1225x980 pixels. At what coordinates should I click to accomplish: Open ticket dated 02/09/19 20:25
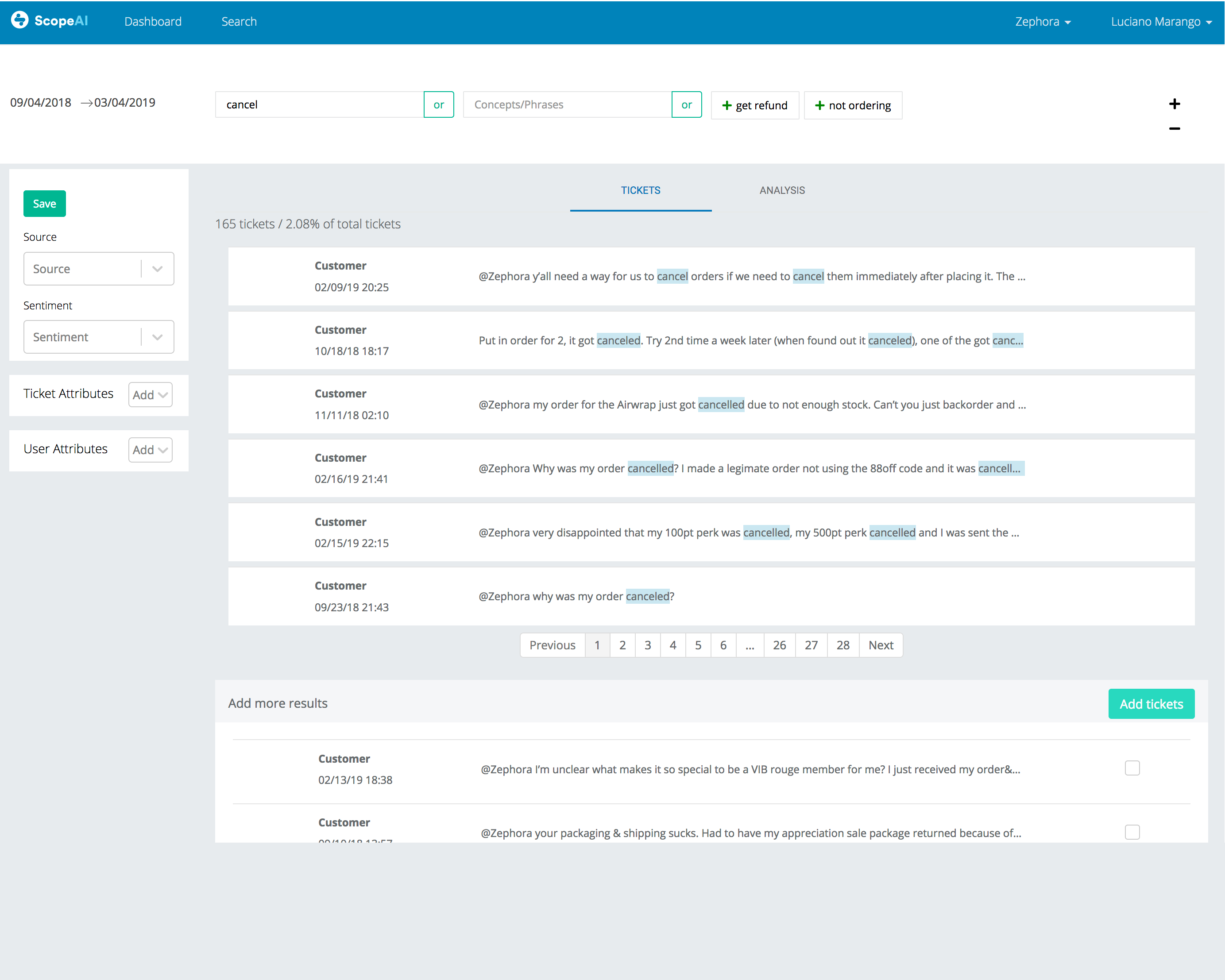coord(711,276)
